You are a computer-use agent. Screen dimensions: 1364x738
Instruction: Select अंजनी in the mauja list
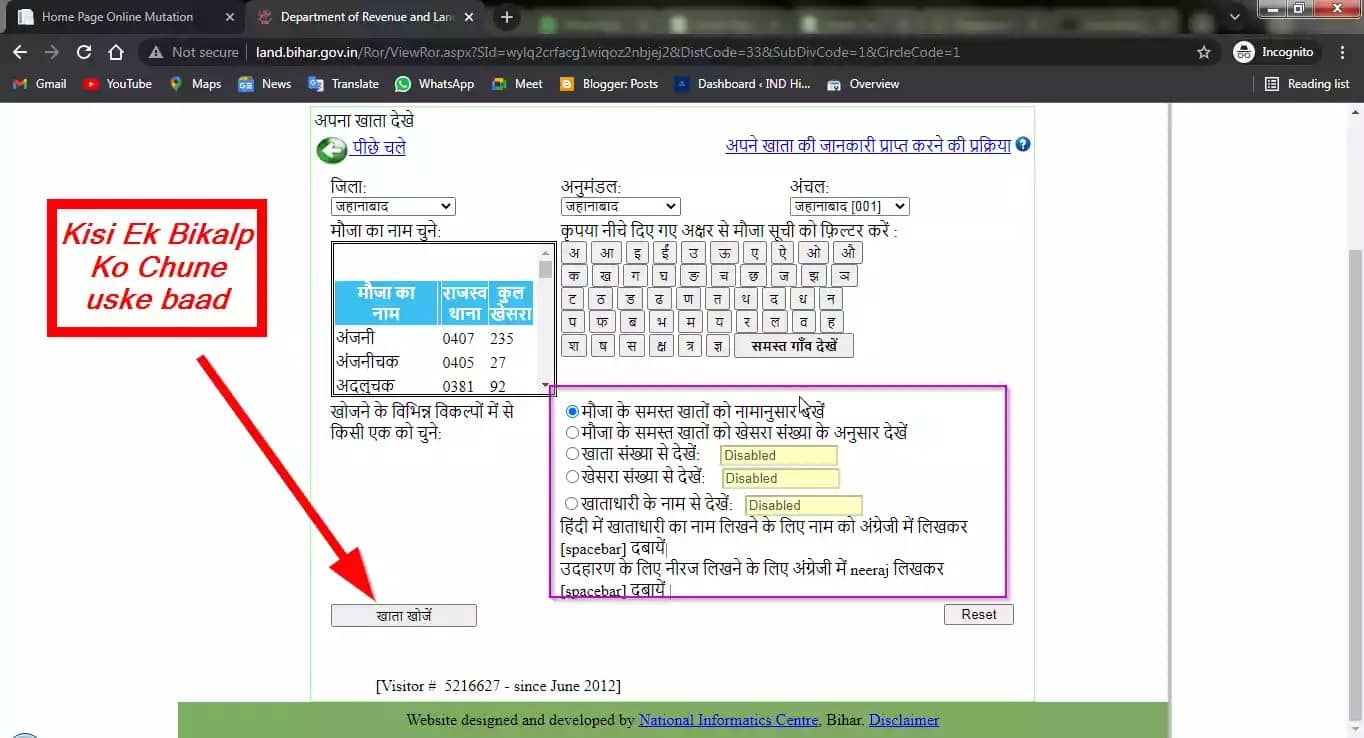(x=355, y=338)
